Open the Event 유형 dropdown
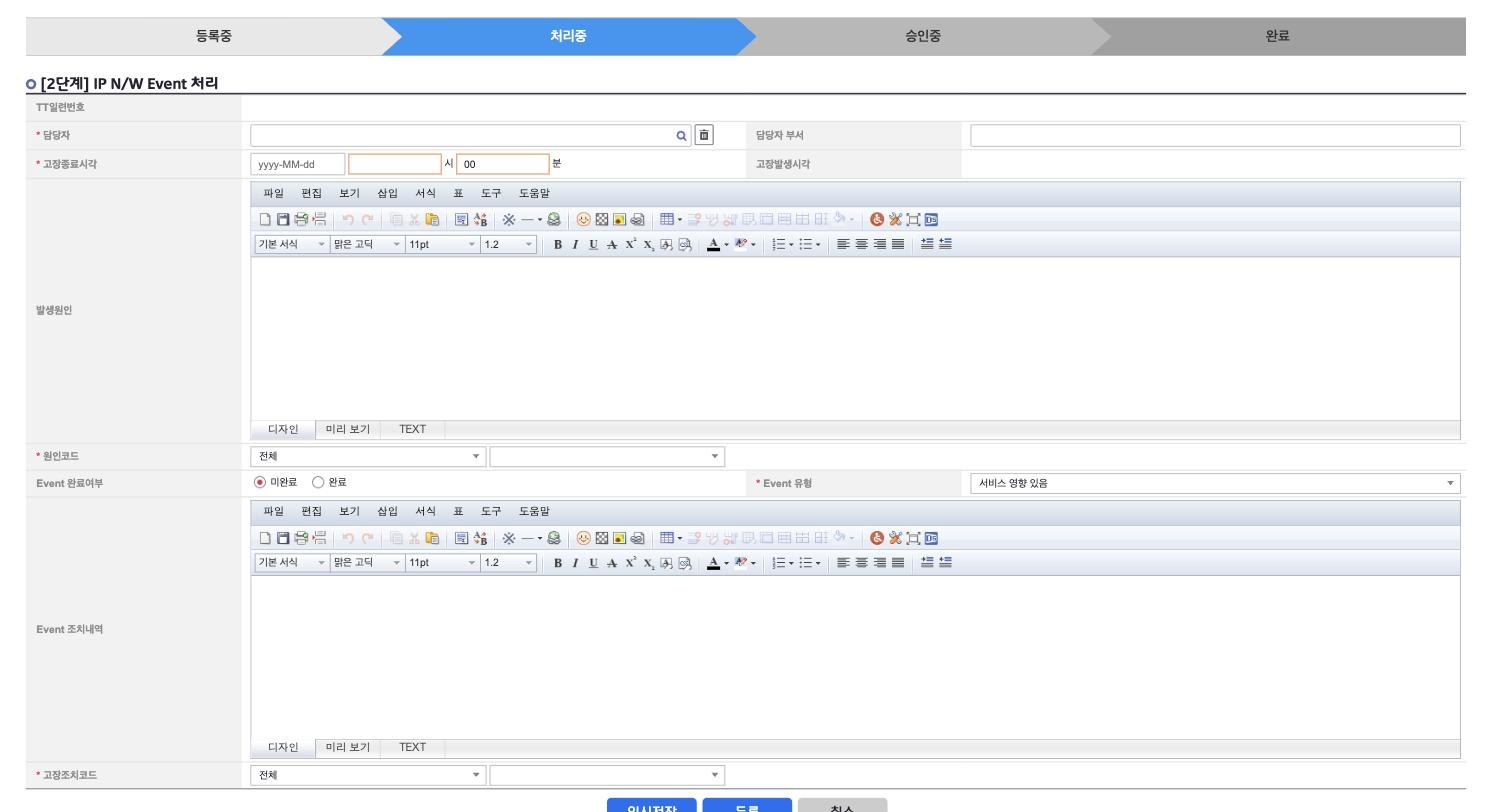 tap(1215, 484)
